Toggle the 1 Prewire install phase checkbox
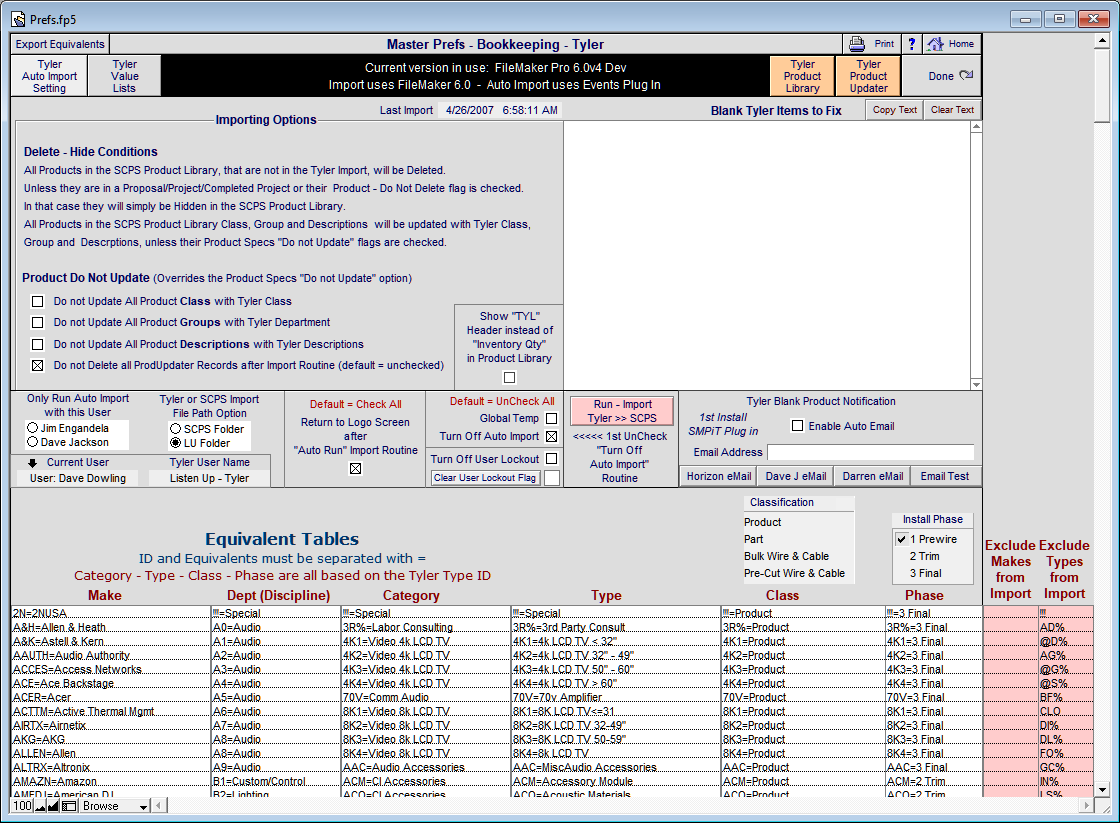The height and width of the screenshot is (823, 1120). pyautogui.click(x=901, y=539)
